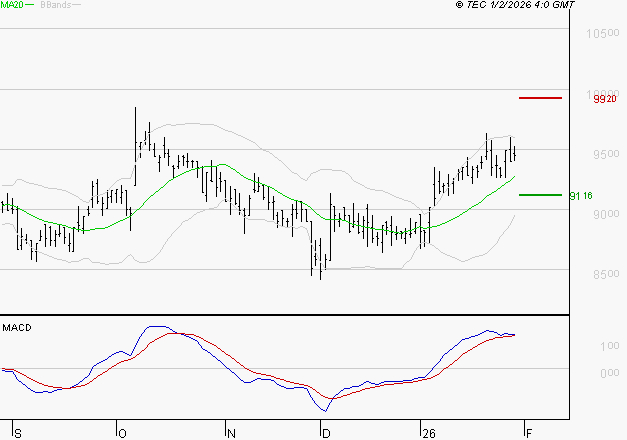Select the 'F' month marker on time axis
Viewport: 627px width, 440px height.
pos(529,431)
